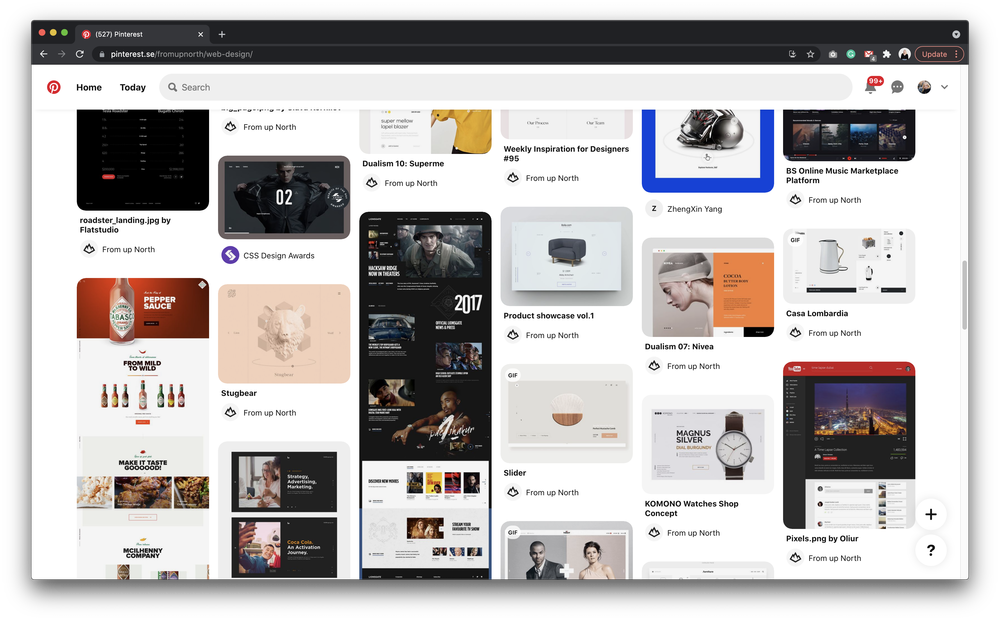Open the Chrome extensions puzzle icon
The width and height of the screenshot is (1000, 621).
886,54
